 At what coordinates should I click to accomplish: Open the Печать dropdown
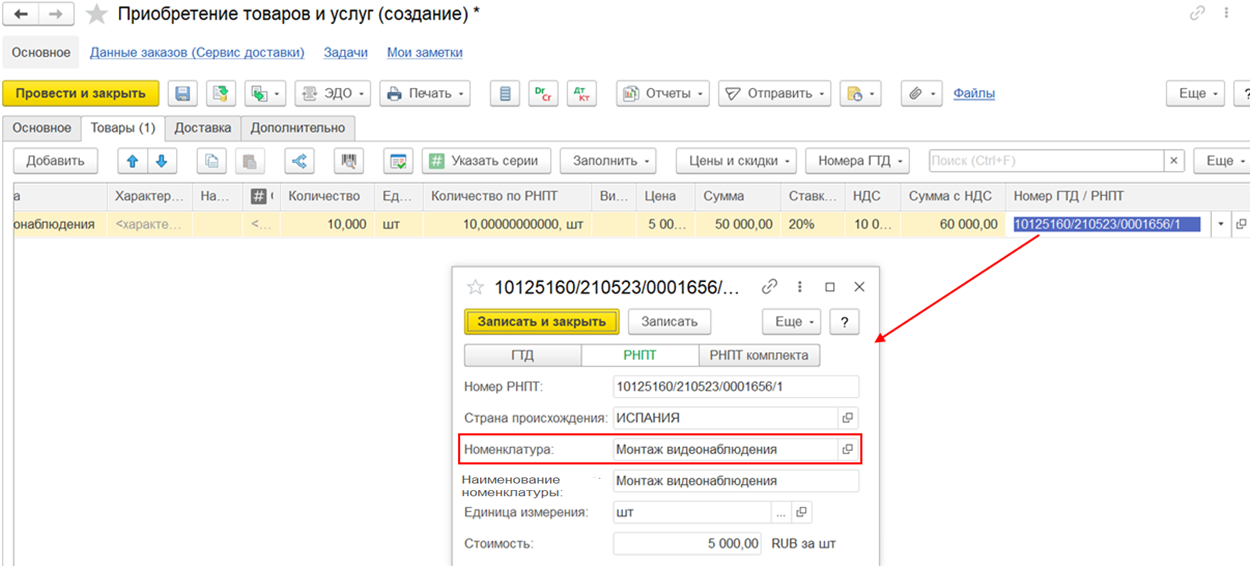point(425,93)
